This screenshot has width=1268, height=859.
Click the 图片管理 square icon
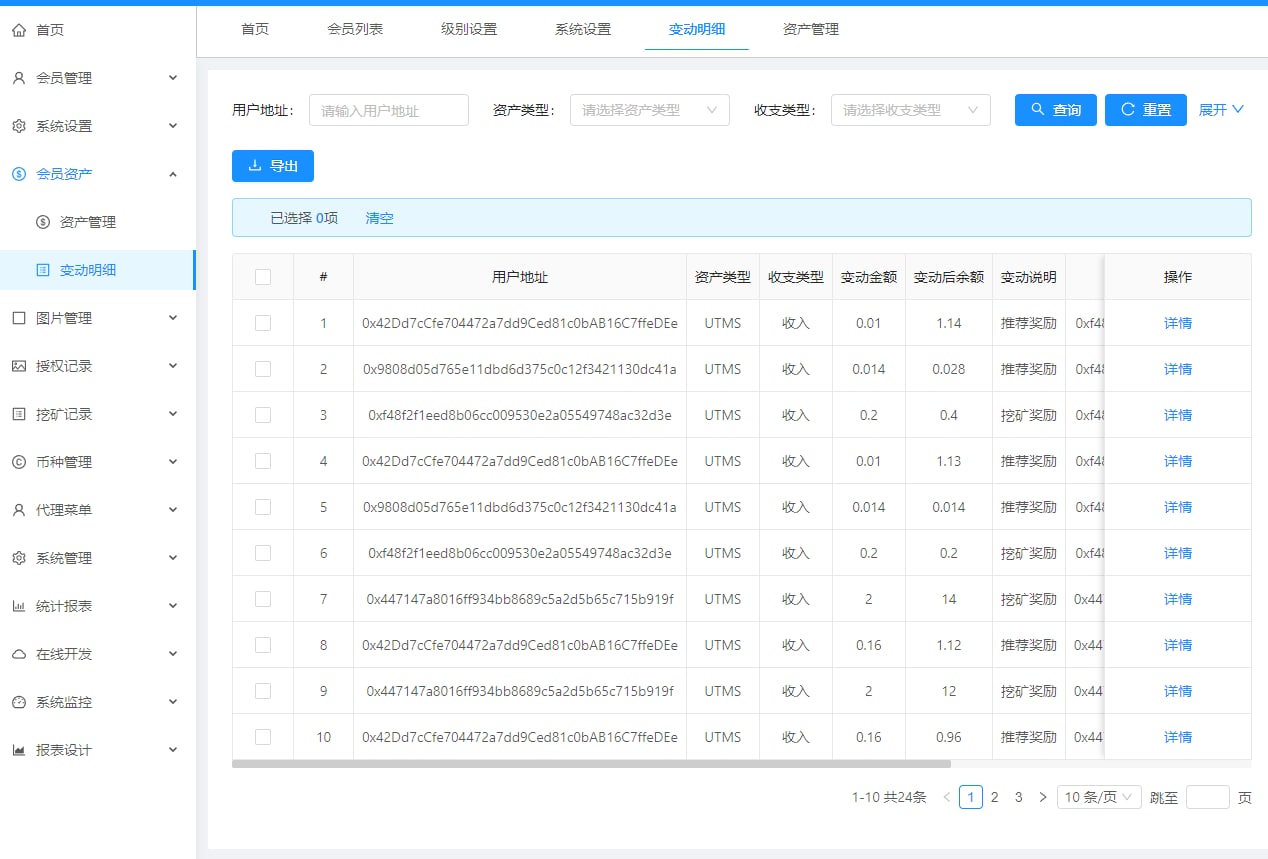[x=19, y=318]
